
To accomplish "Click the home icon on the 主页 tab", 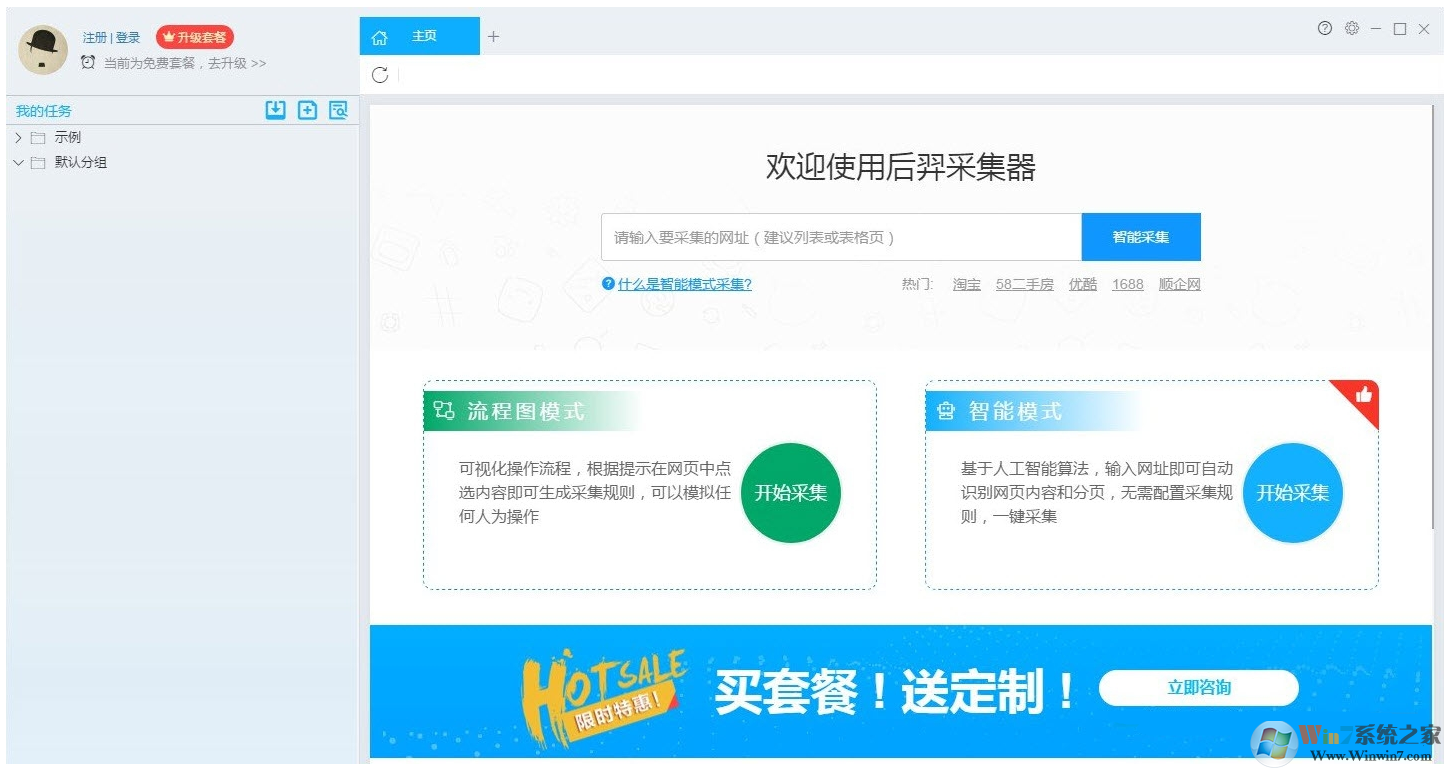I will click(380, 36).
